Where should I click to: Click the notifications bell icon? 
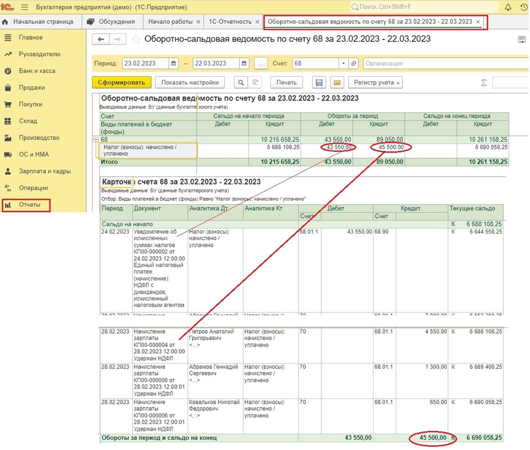pyautogui.click(x=508, y=7)
